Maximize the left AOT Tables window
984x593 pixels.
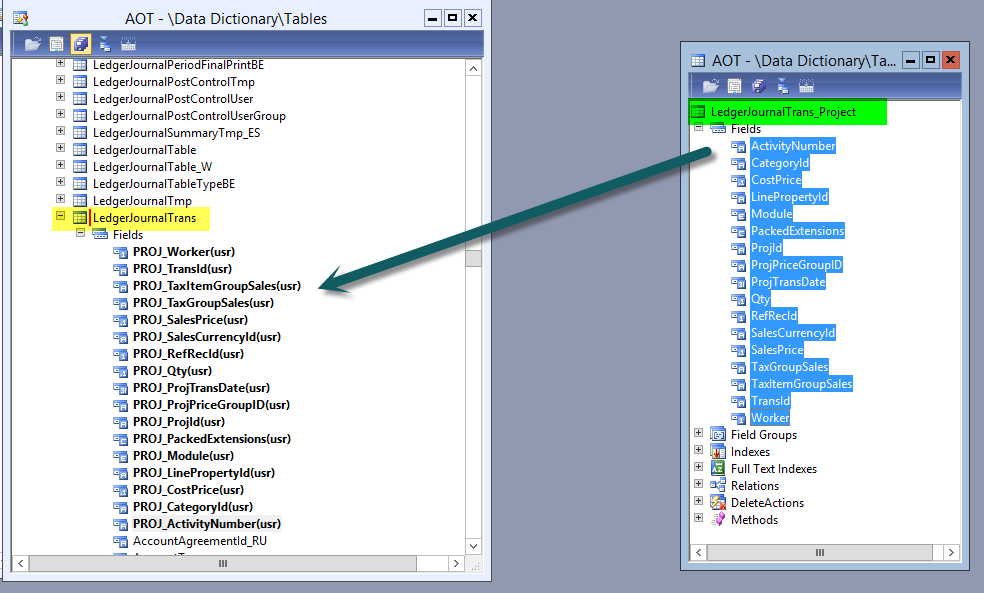point(452,18)
